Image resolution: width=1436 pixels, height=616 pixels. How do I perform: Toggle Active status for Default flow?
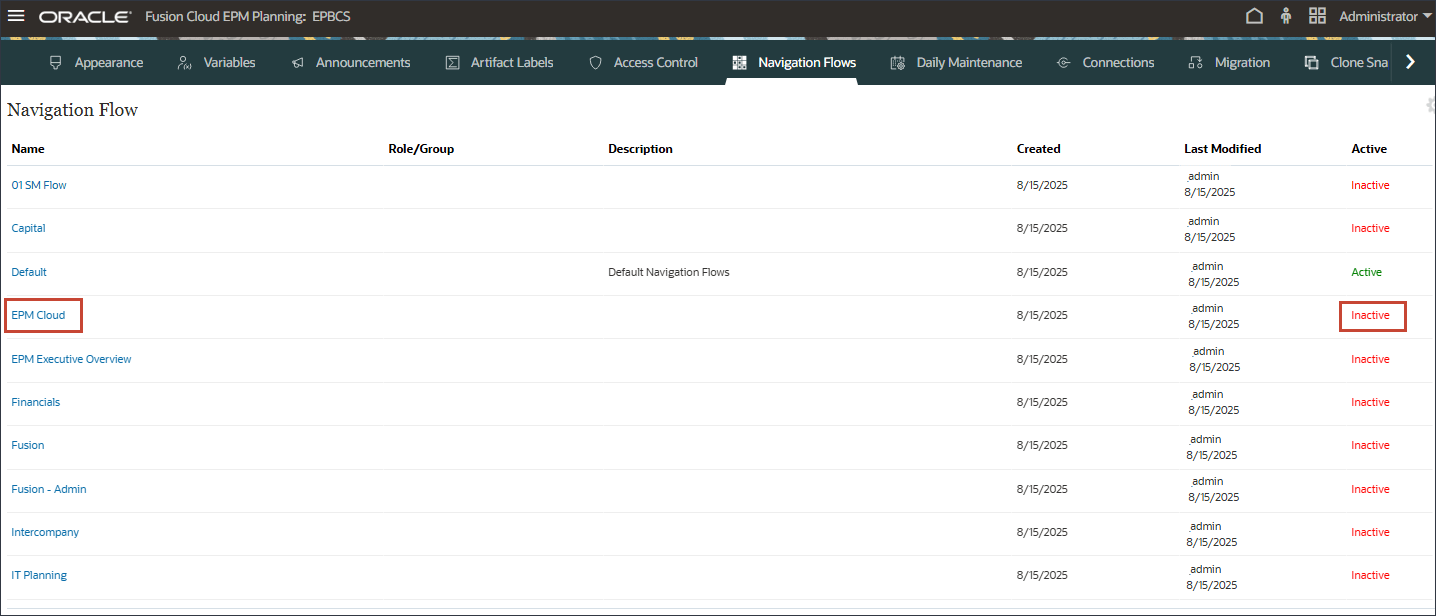(1366, 272)
